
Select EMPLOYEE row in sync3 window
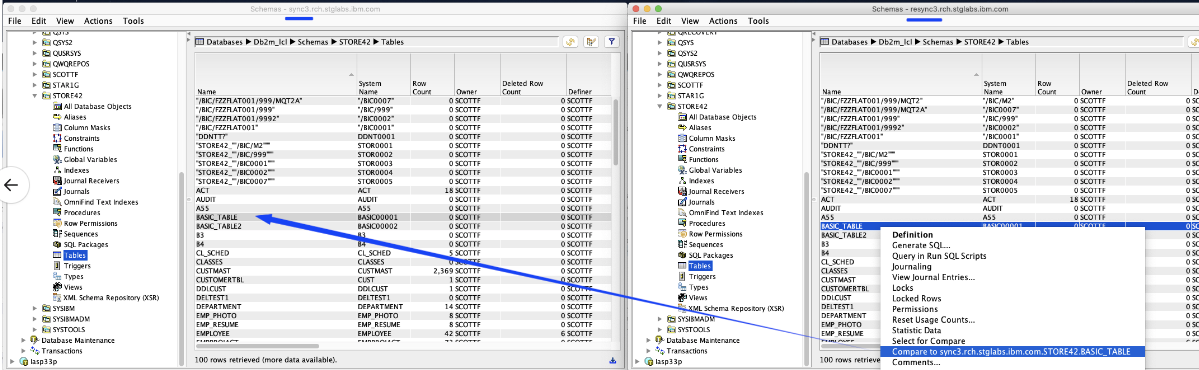click(x=403, y=333)
